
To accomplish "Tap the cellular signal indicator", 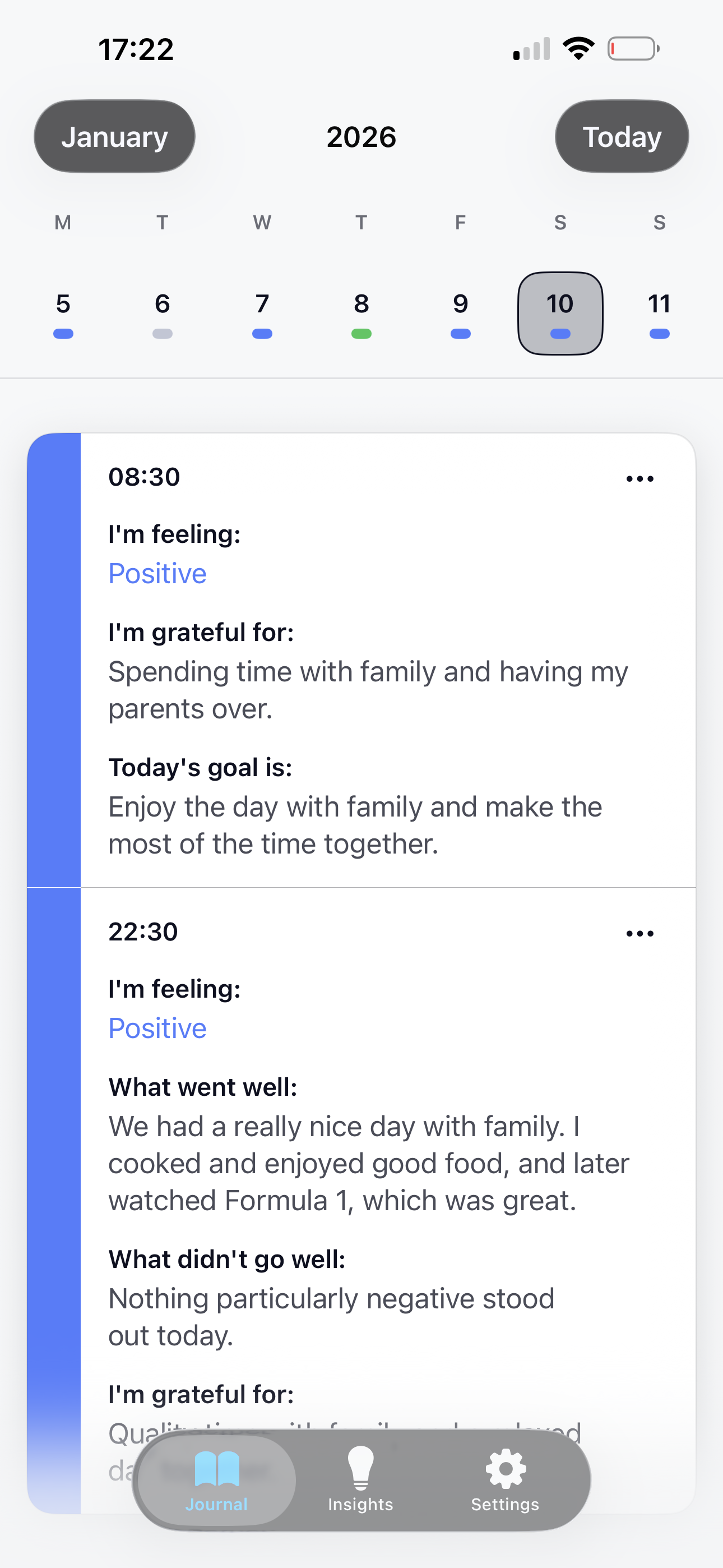I will [531, 49].
